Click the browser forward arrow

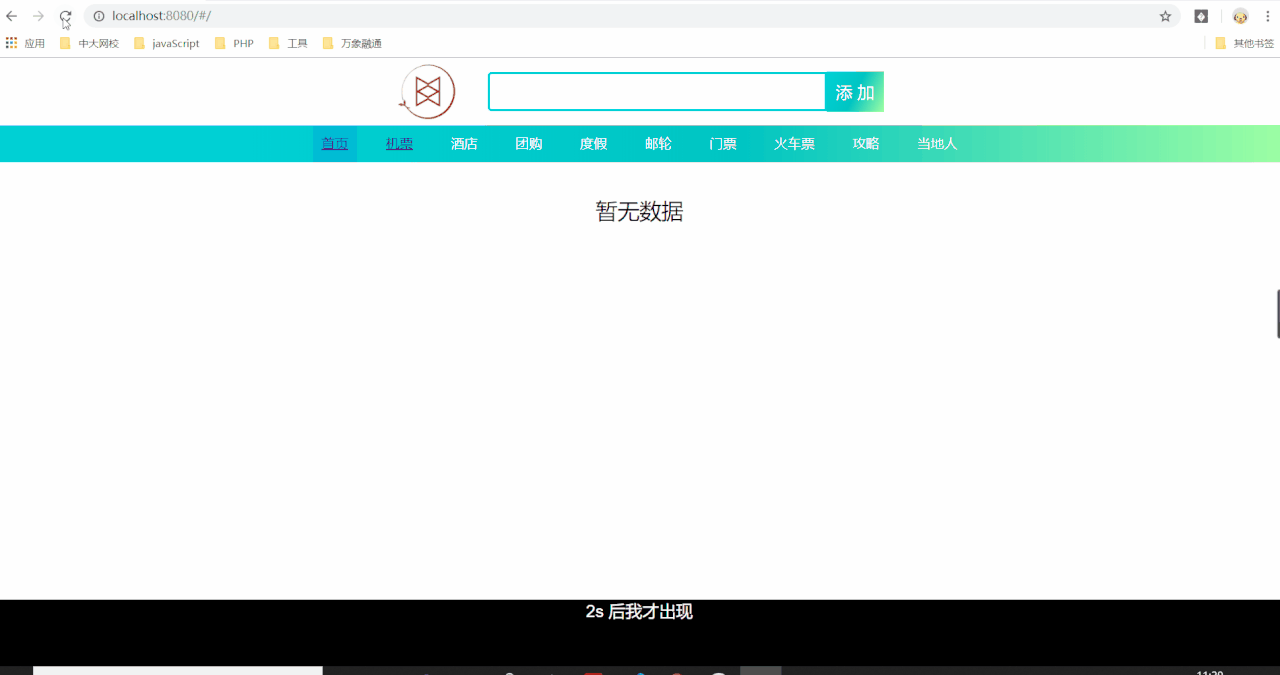[x=38, y=16]
